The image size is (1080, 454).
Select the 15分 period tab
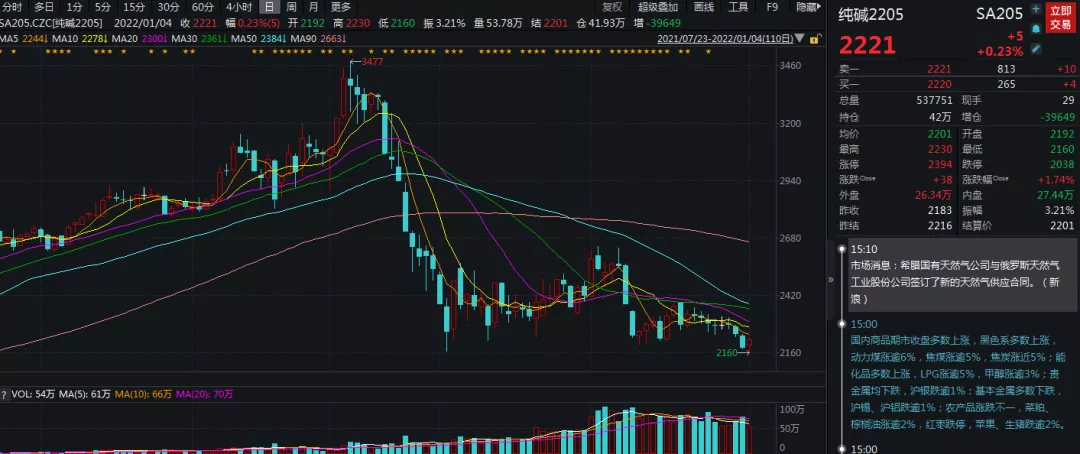(134, 7)
